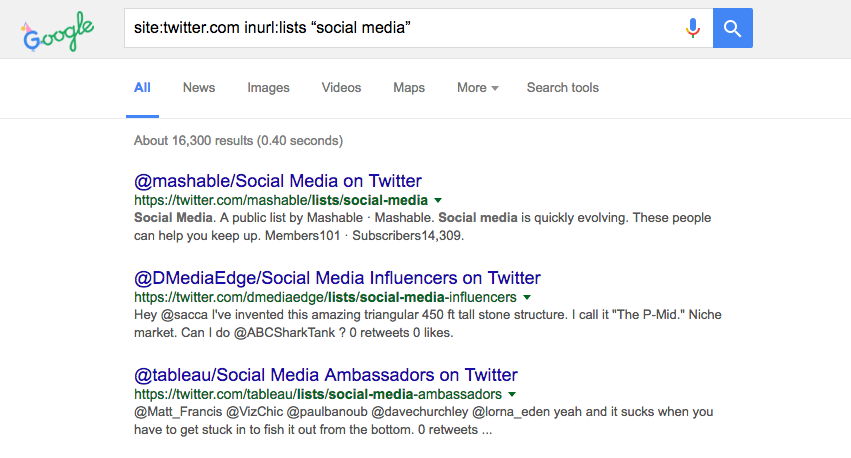The image size is (851, 458).
Task: Click the Google logo
Action: coord(58,31)
